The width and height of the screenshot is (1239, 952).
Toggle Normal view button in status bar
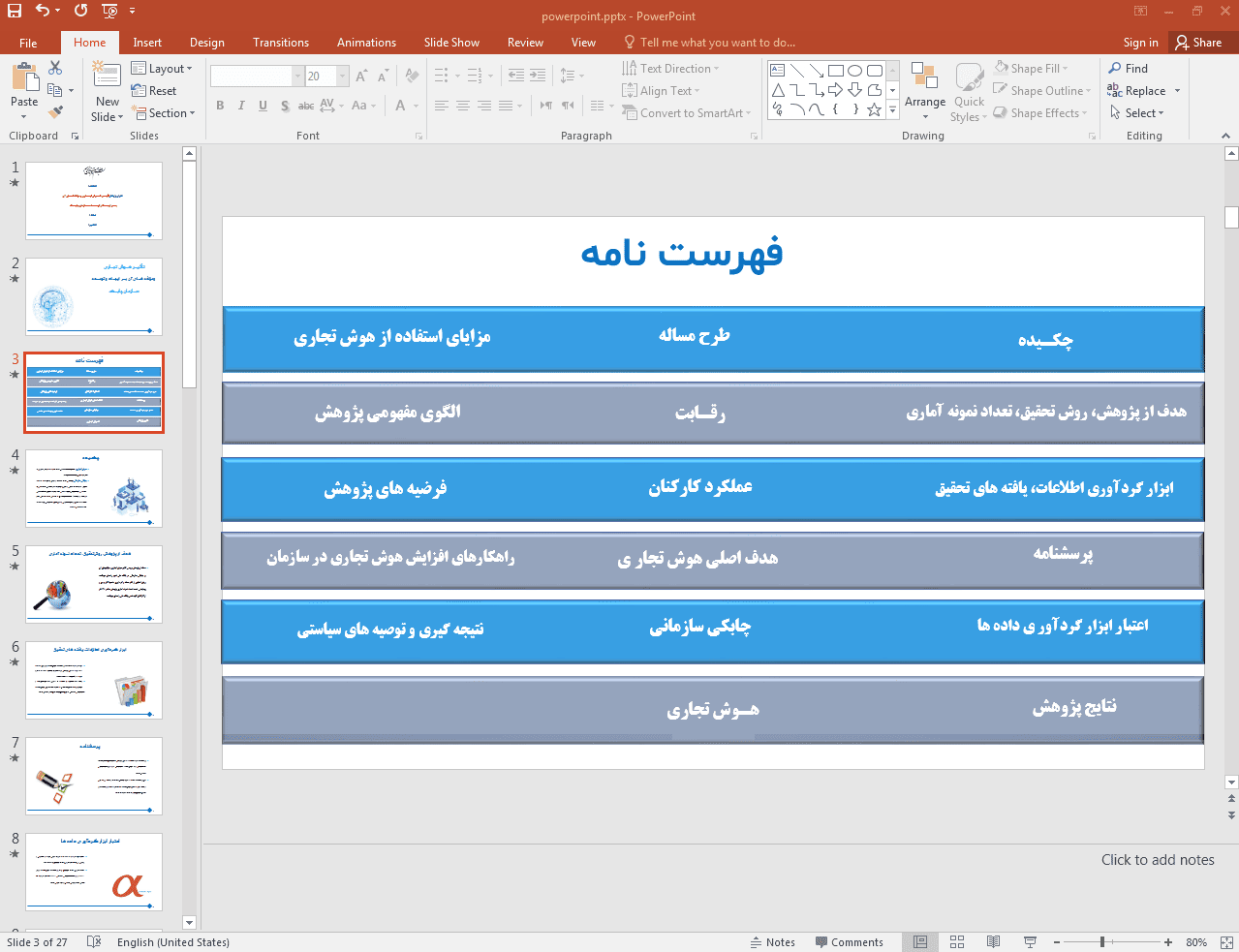tap(920, 942)
